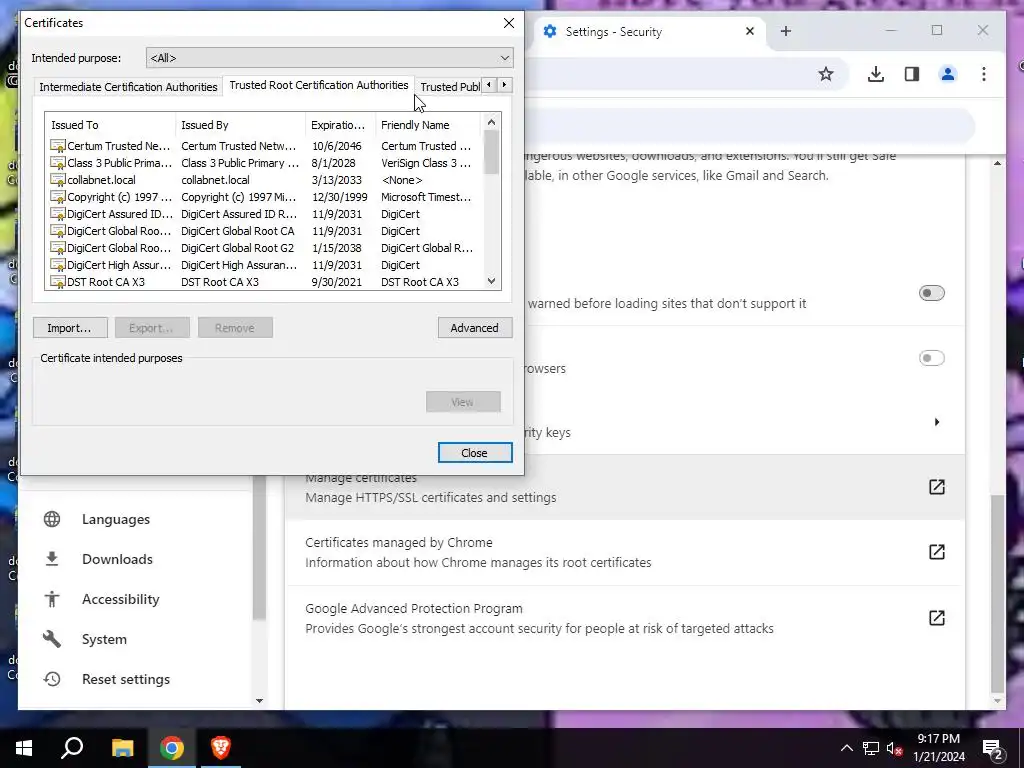Switch to Trusted Publishers tab

tap(450, 87)
